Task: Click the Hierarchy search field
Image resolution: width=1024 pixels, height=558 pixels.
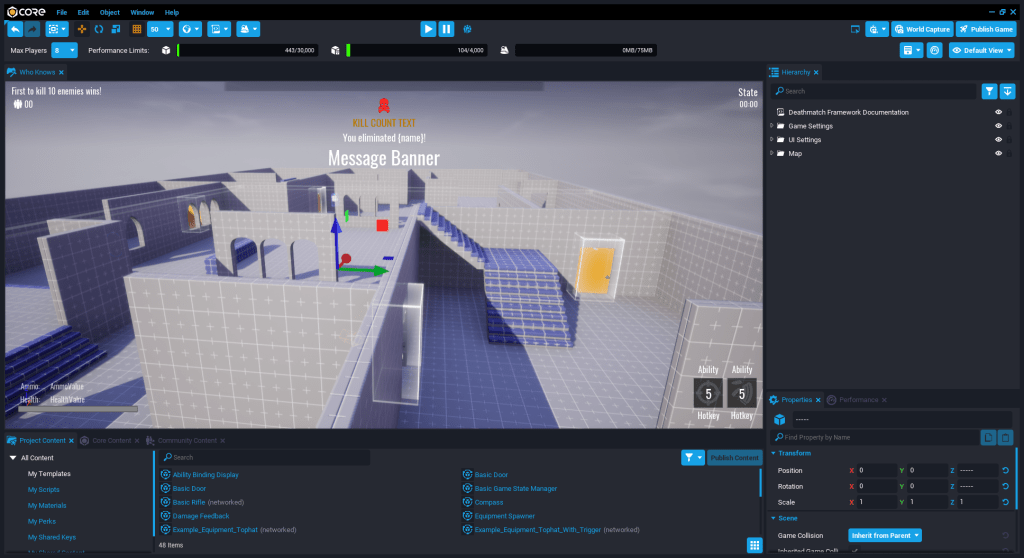Action: tap(873, 91)
